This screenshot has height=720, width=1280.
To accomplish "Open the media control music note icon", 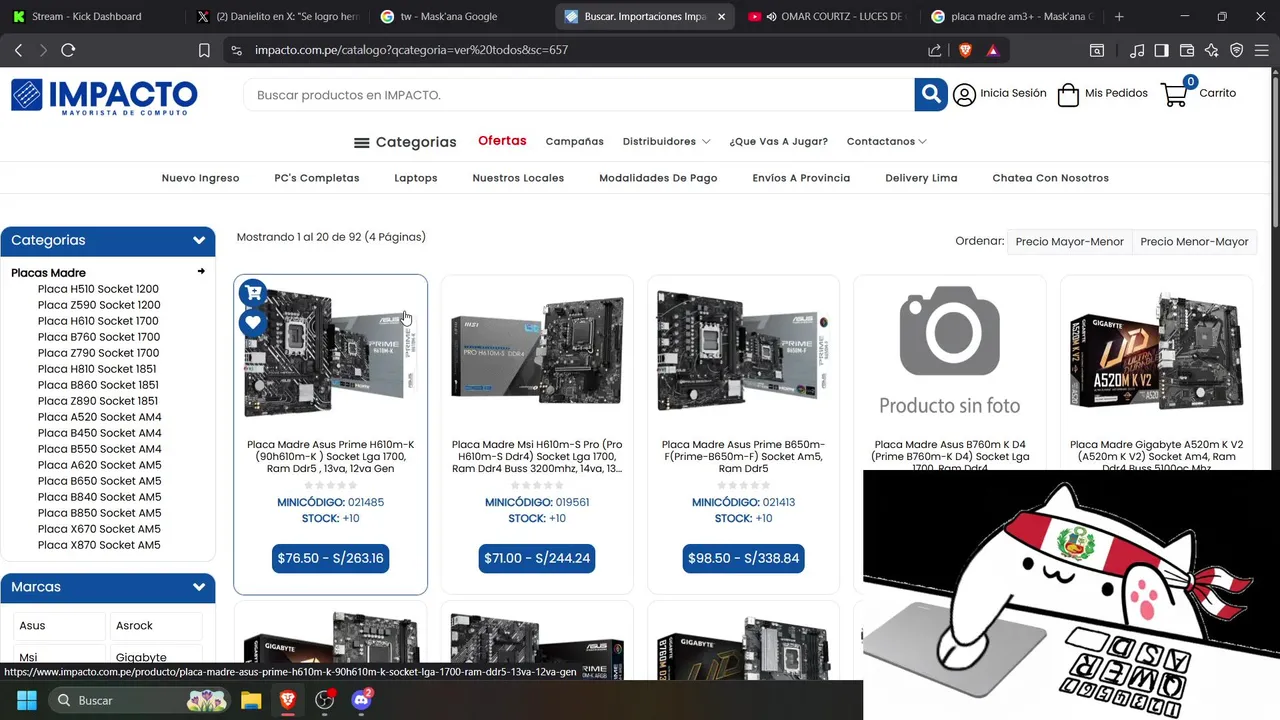I will [1137, 50].
